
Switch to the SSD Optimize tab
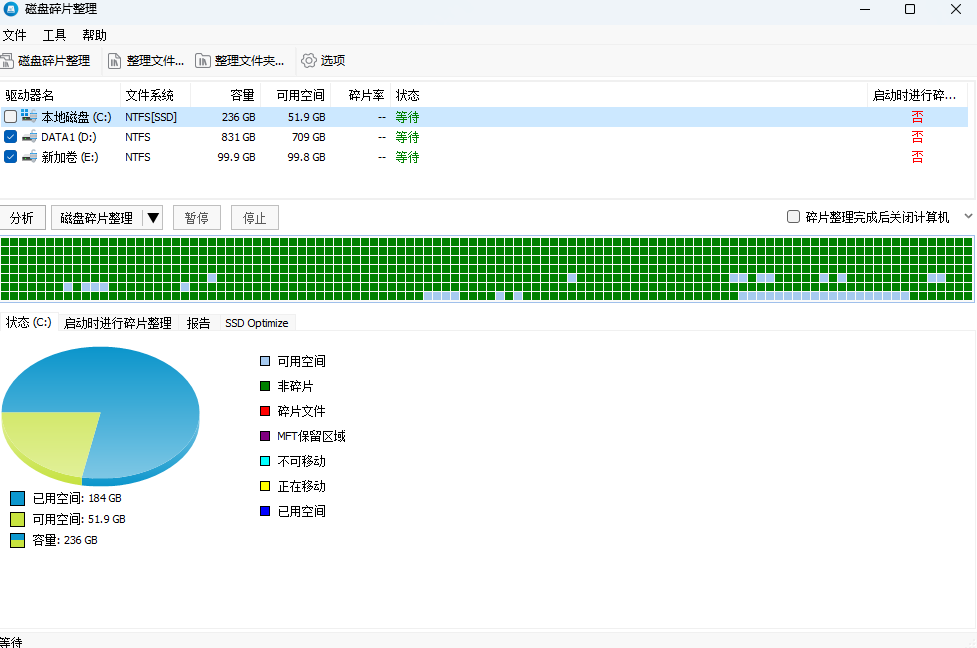[256, 323]
